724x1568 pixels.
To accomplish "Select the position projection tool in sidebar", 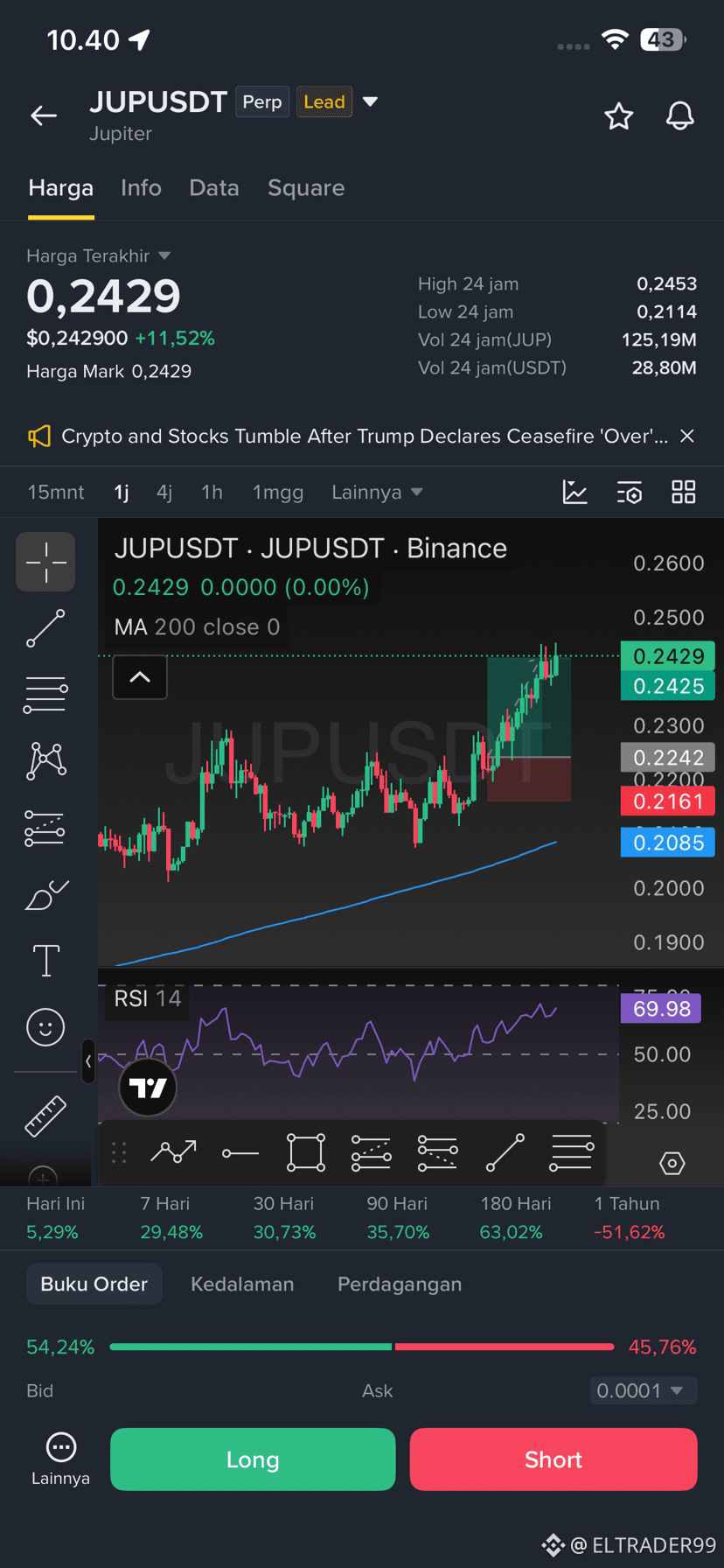I will pos(45,828).
